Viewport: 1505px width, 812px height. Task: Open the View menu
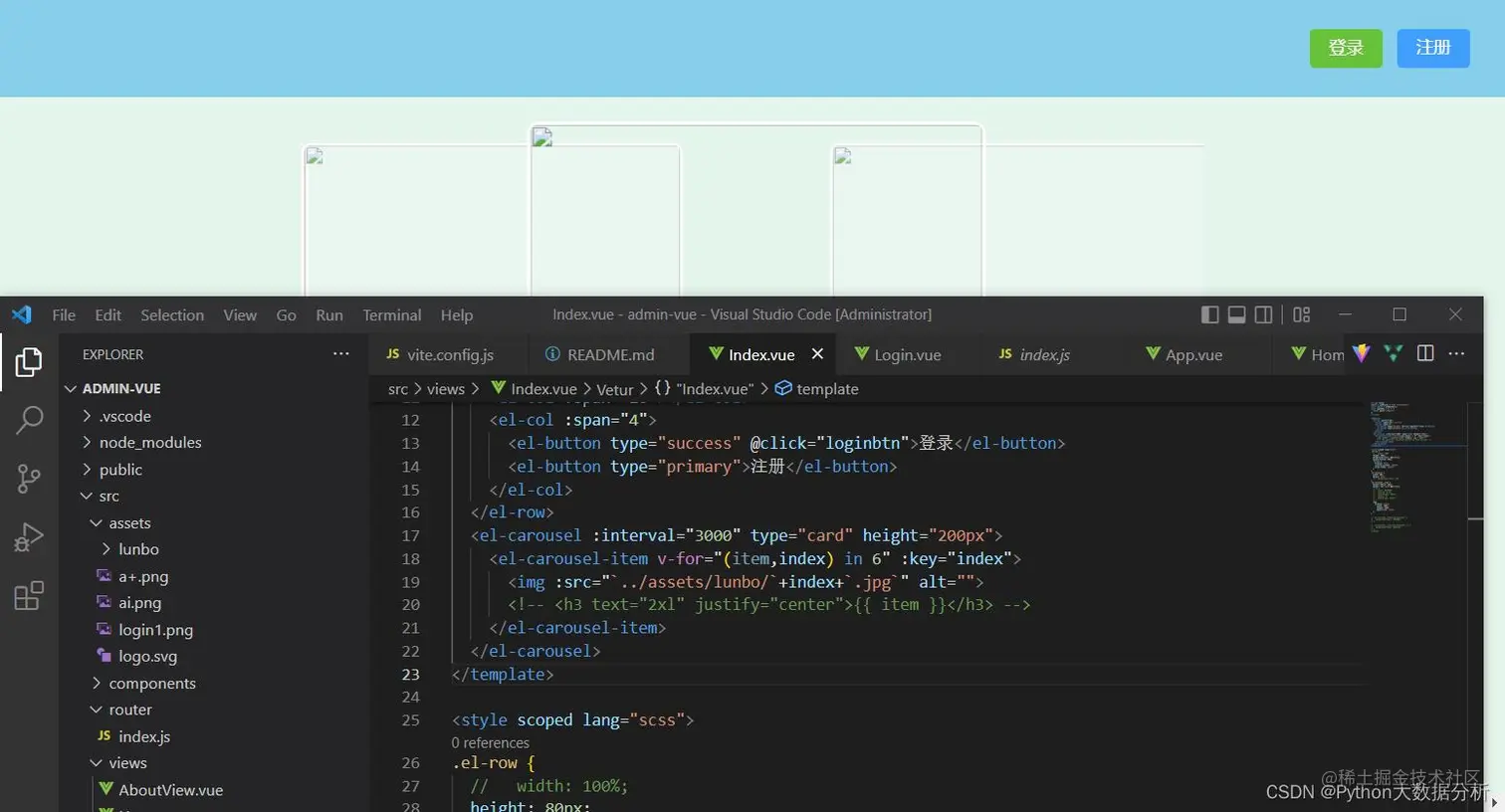click(240, 314)
